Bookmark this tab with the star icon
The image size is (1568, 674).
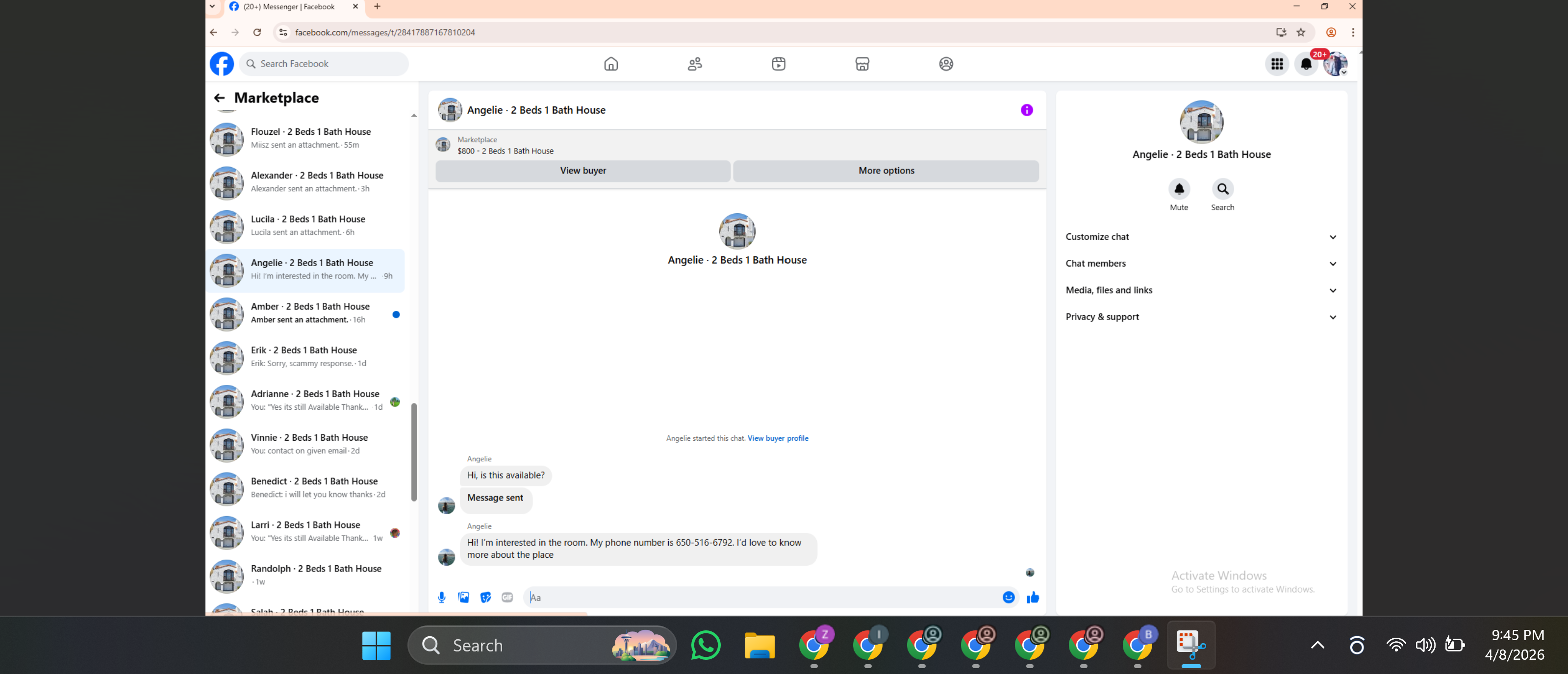point(1301,32)
